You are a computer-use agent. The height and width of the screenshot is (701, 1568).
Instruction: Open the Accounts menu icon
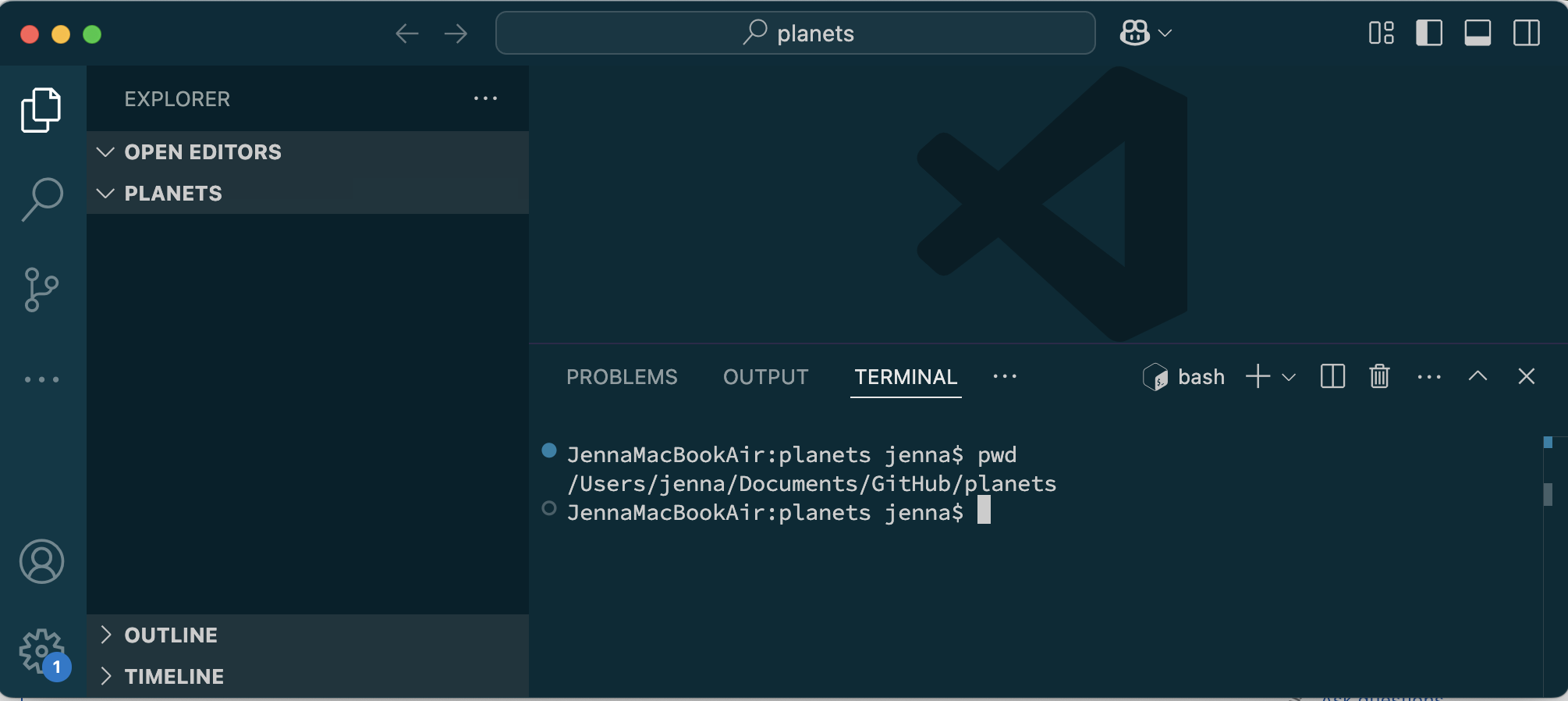tap(41, 561)
